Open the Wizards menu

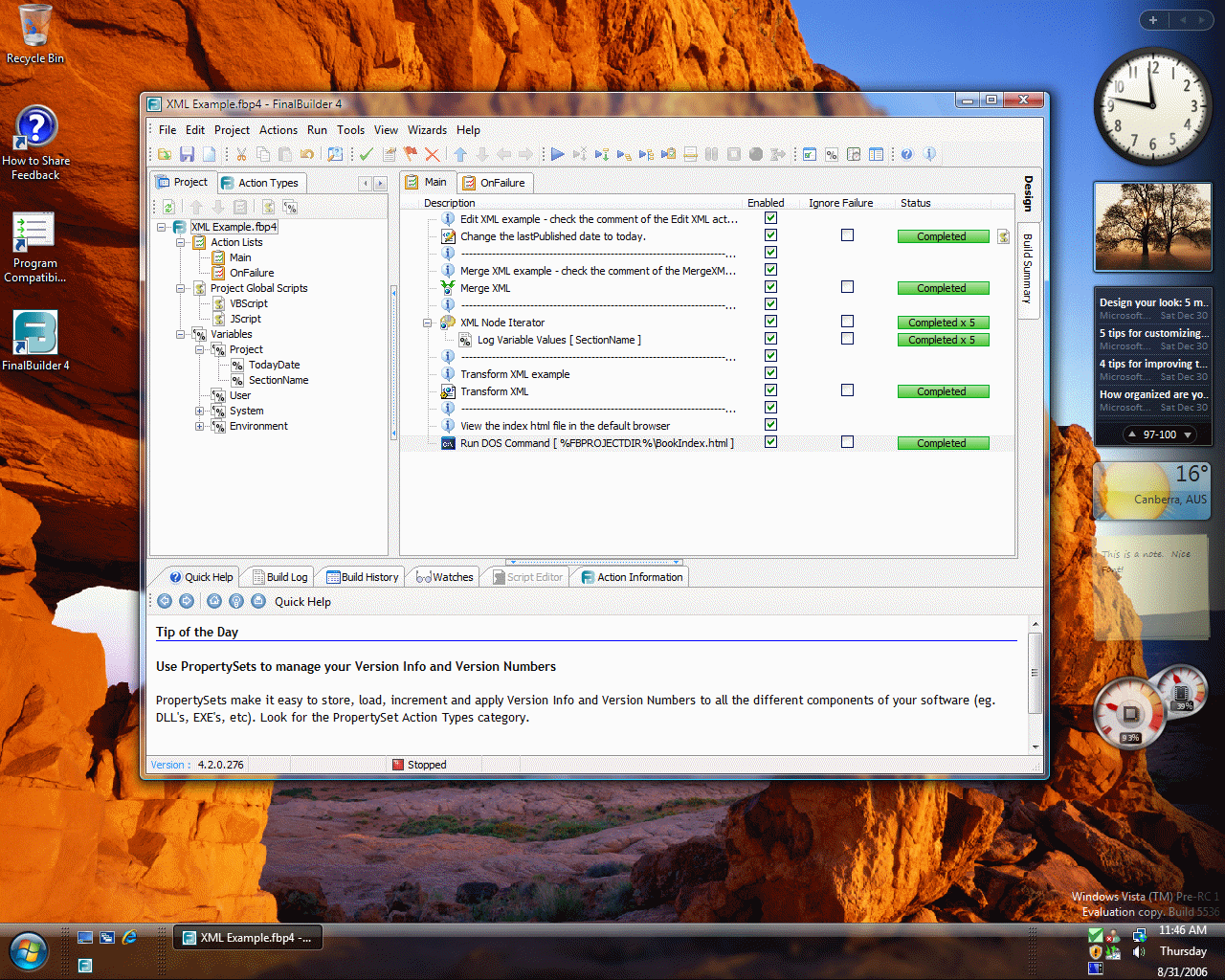coord(427,130)
